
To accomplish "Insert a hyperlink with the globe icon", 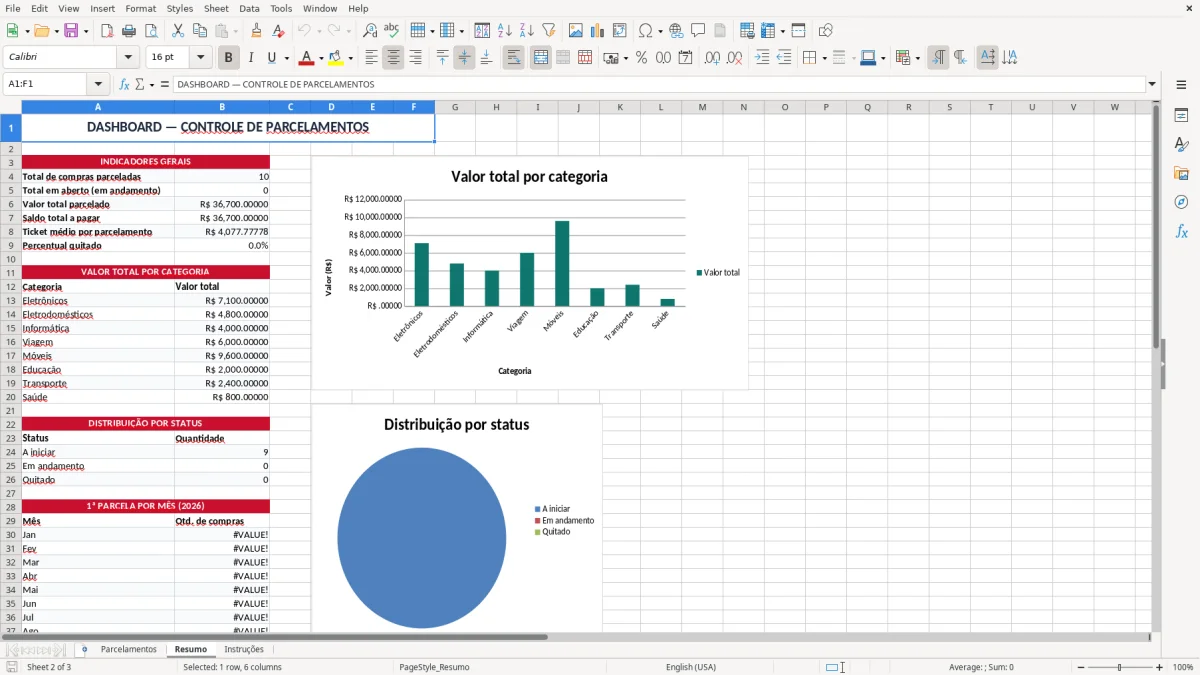I will pyautogui.click(x=676, y=31).
